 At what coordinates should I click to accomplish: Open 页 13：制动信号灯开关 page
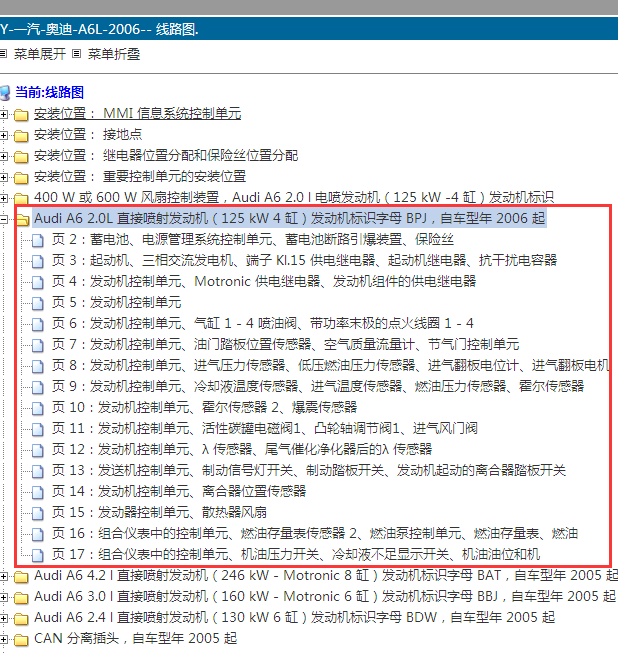309,470
